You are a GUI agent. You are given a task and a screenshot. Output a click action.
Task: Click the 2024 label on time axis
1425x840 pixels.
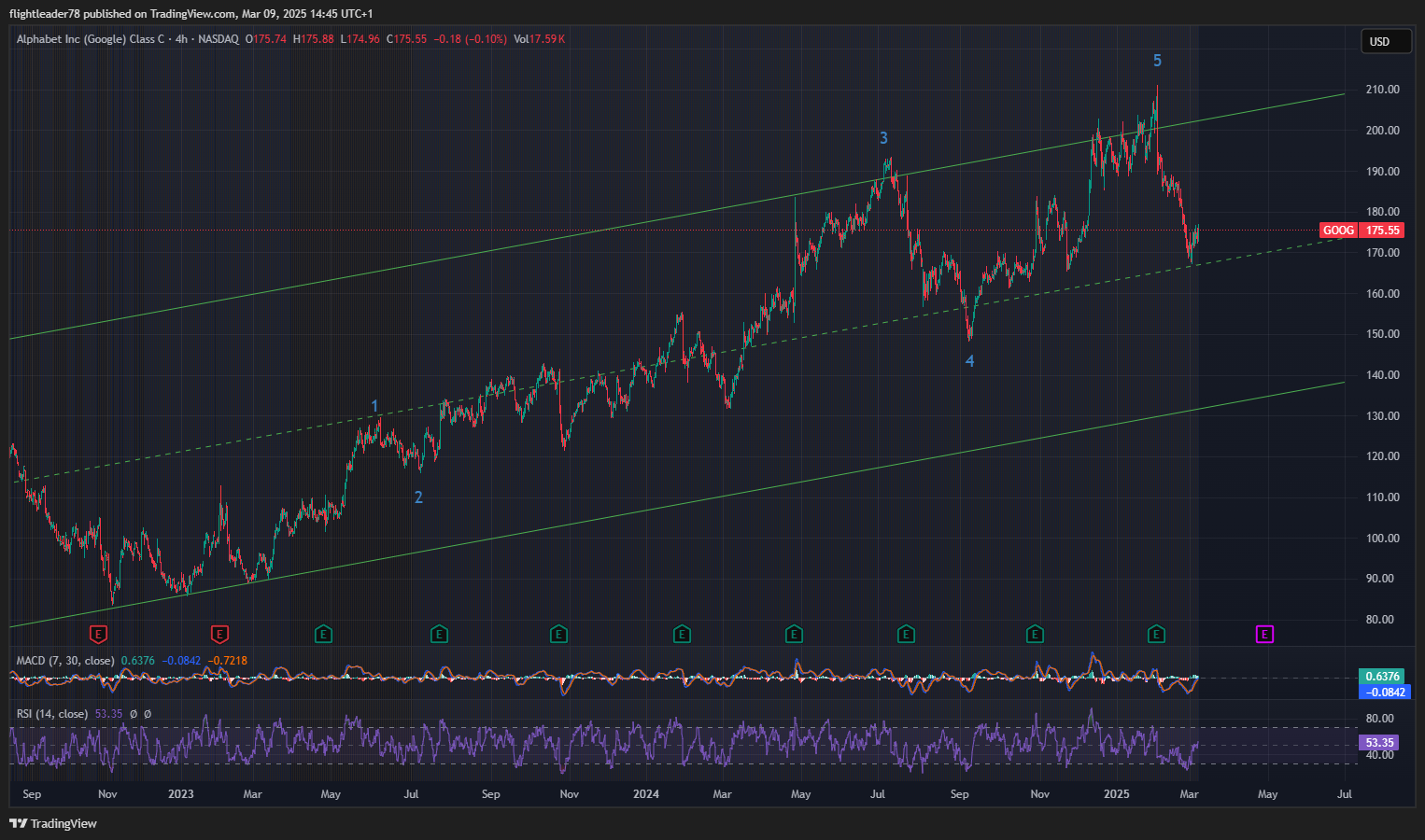(646, 794)
